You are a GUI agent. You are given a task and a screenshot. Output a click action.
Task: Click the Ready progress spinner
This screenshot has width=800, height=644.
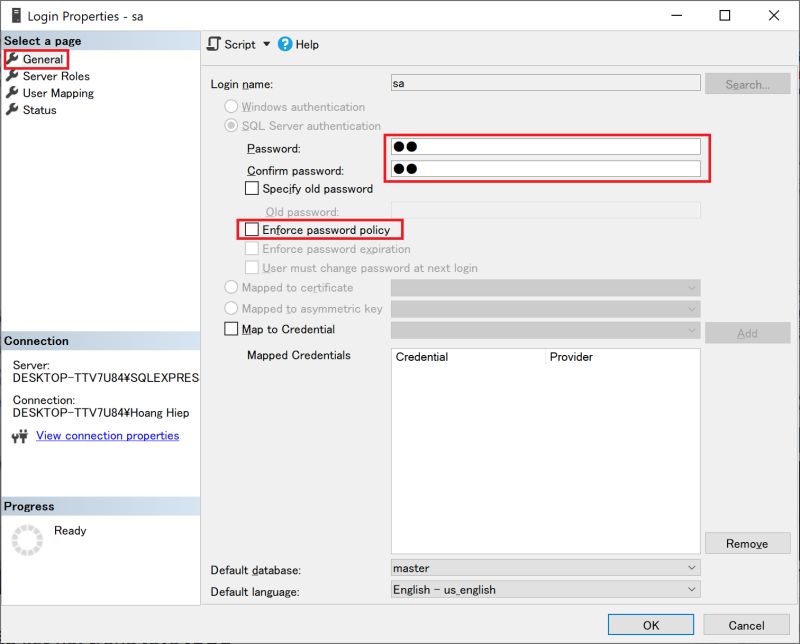(26, 536)
